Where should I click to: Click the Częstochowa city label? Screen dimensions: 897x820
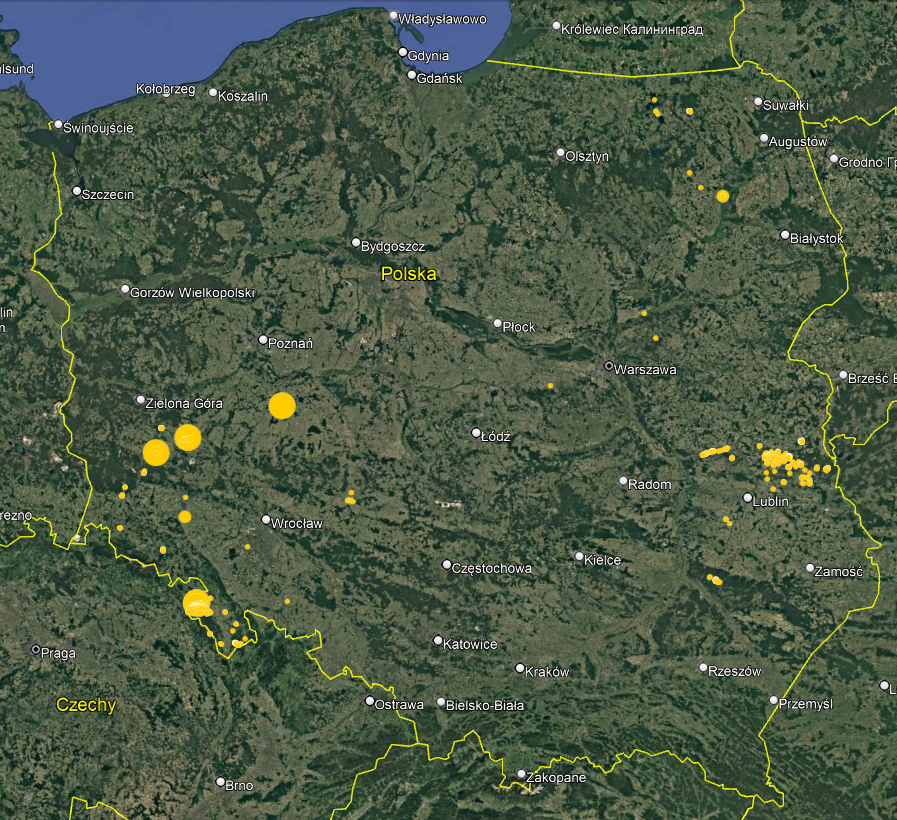coord(492,568)
